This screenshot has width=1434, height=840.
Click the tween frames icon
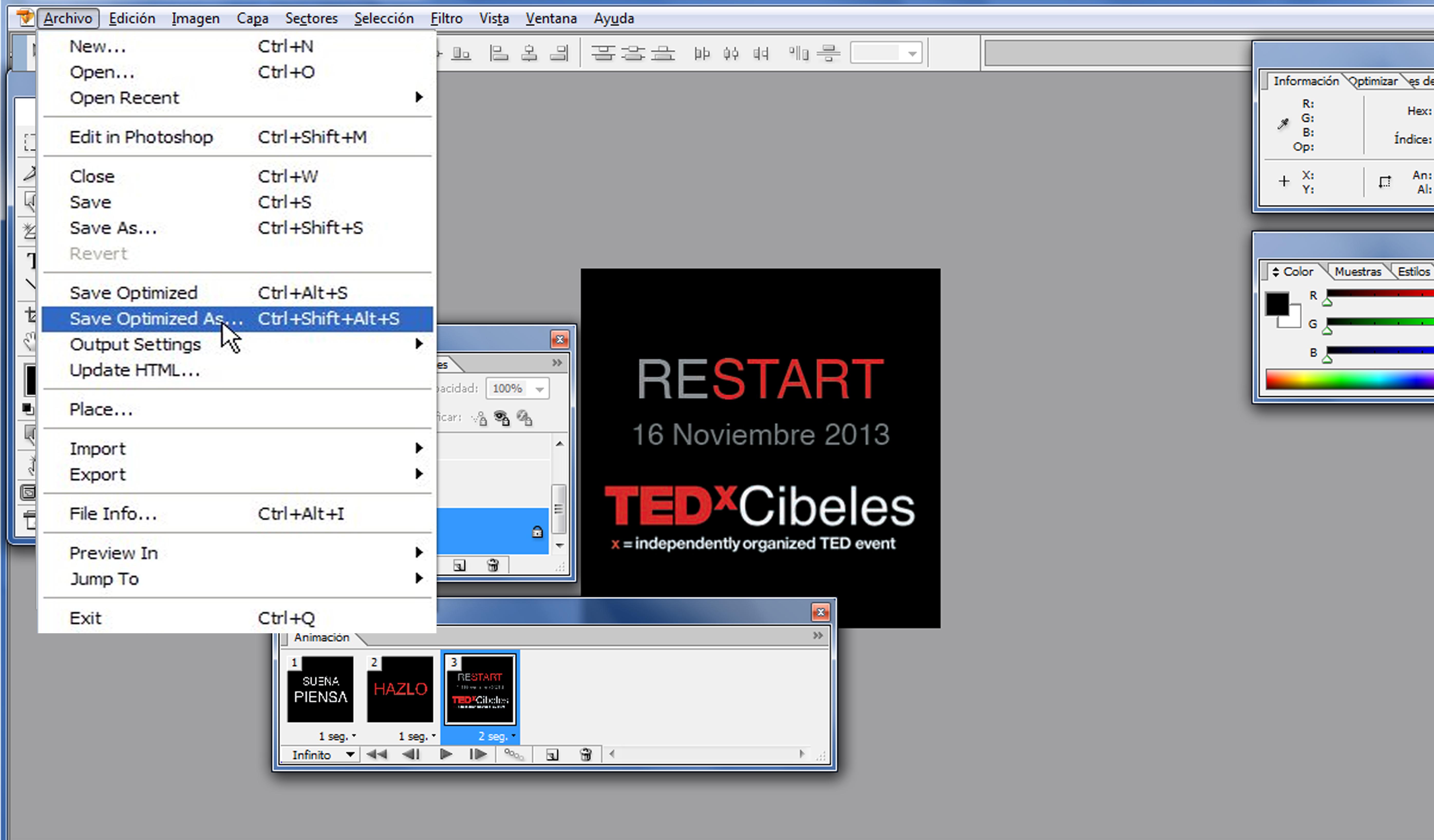513,755
